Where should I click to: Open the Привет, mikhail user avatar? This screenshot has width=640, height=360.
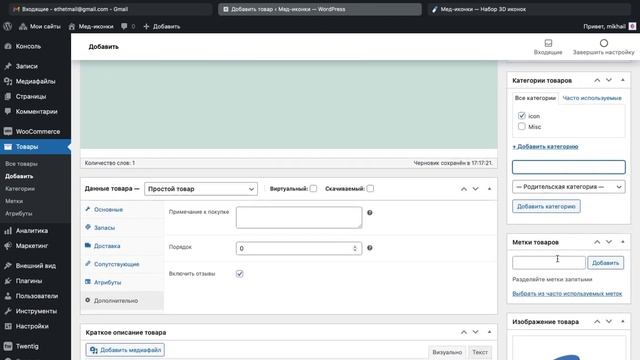(632, 27)
